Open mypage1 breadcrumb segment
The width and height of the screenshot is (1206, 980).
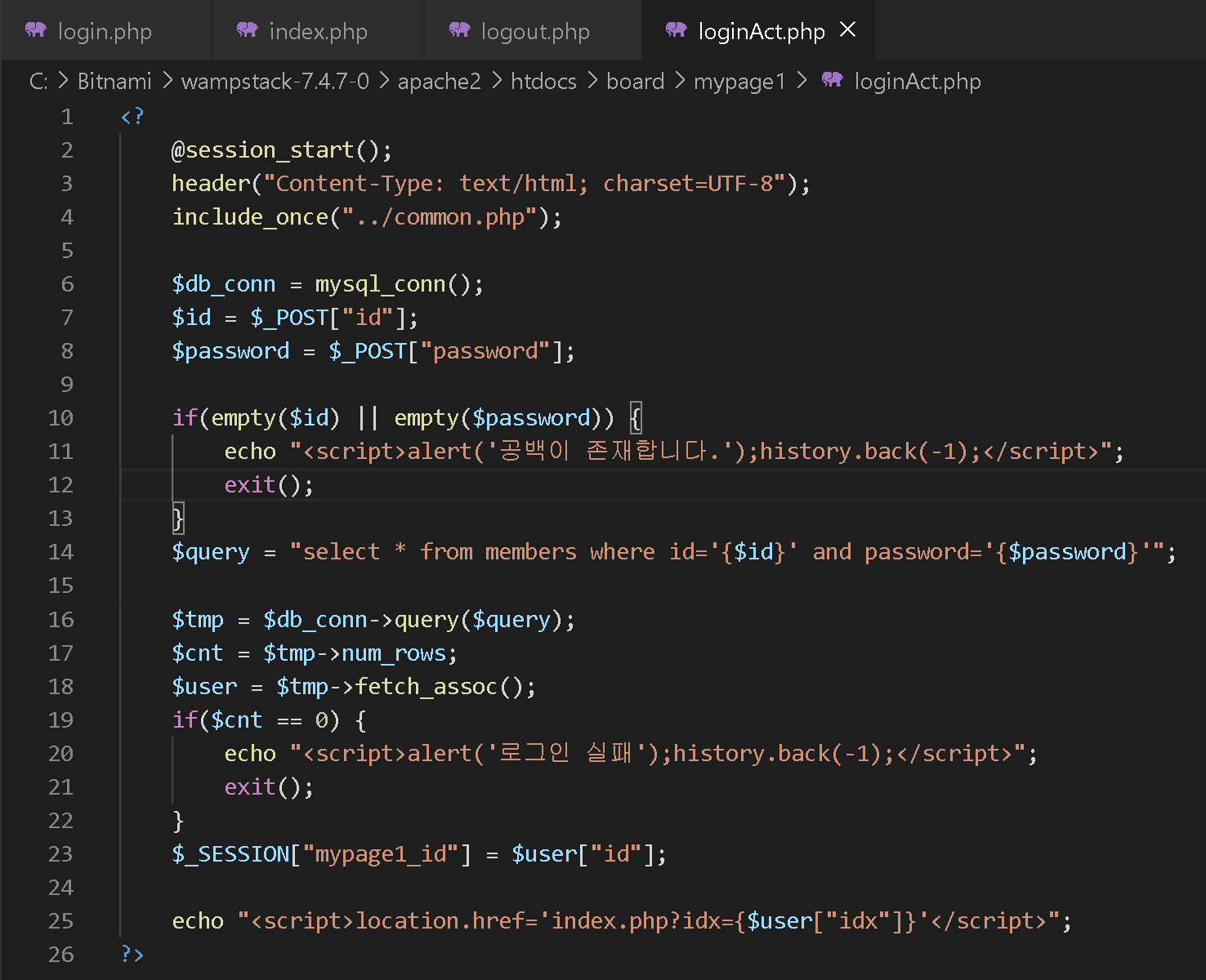(739, 82)
